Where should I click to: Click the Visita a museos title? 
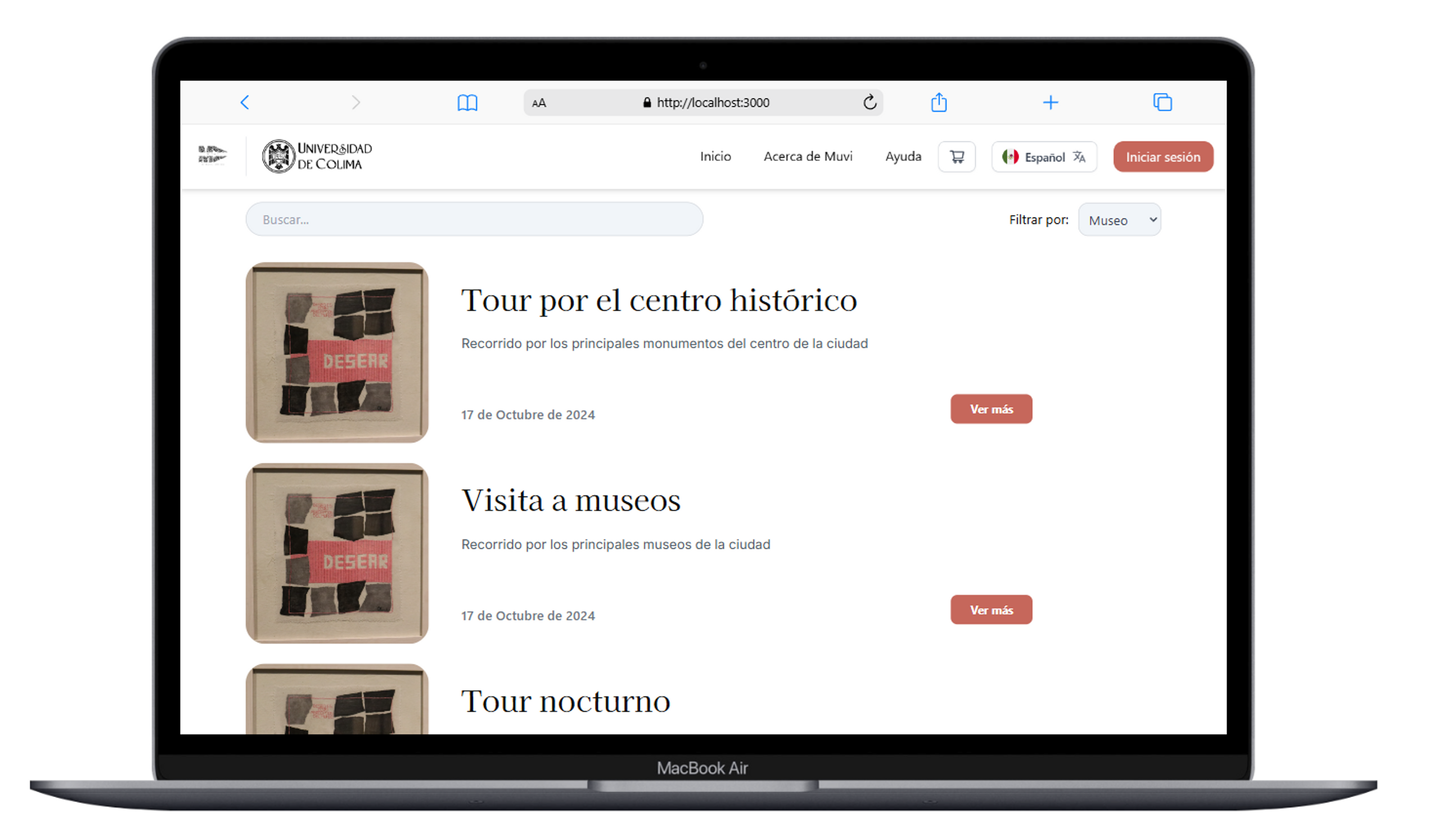pyautogui.click(x=571, y=501)
